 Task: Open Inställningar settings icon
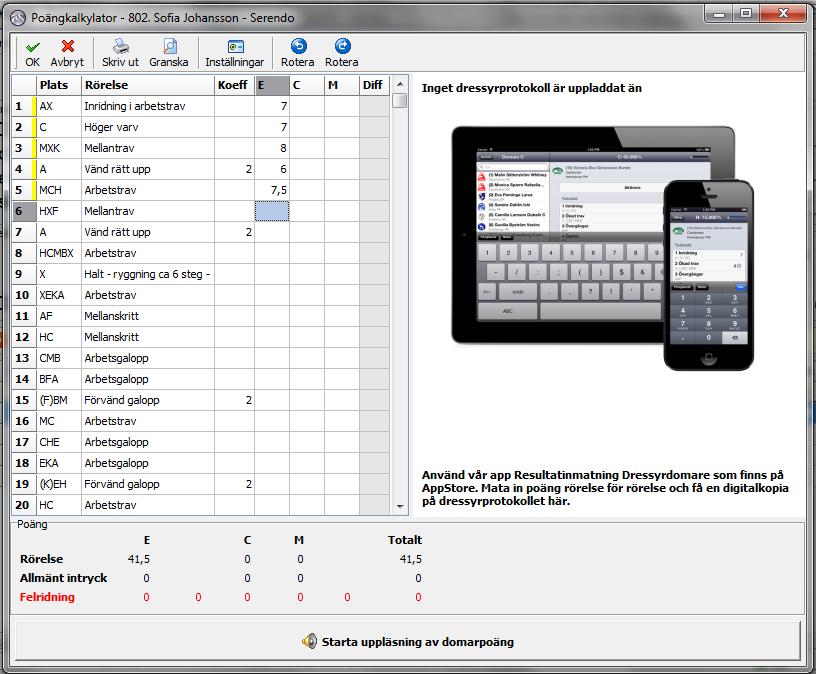click(x=235, y=53)
